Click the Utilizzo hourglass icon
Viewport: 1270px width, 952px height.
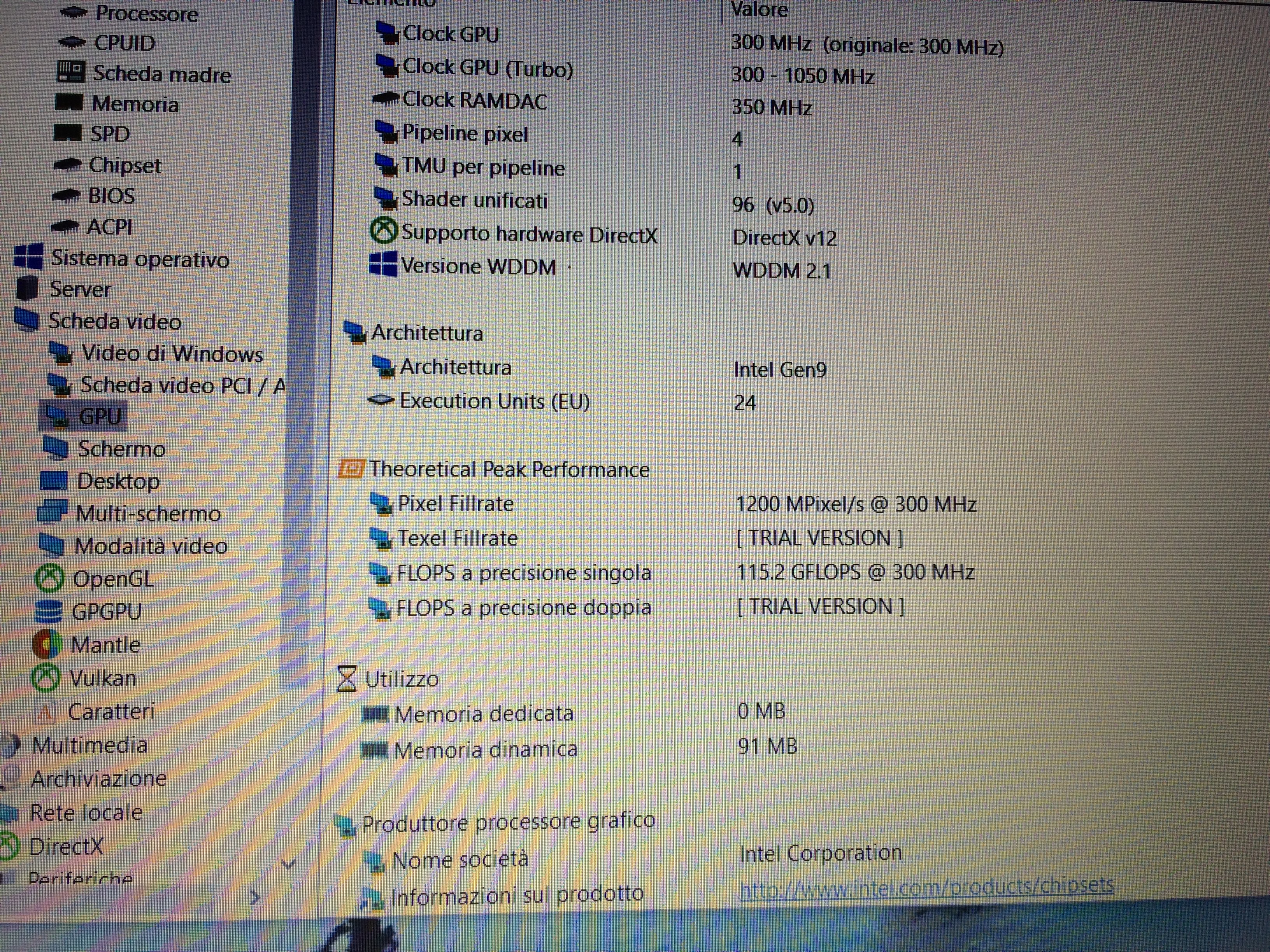click(347, 679)
